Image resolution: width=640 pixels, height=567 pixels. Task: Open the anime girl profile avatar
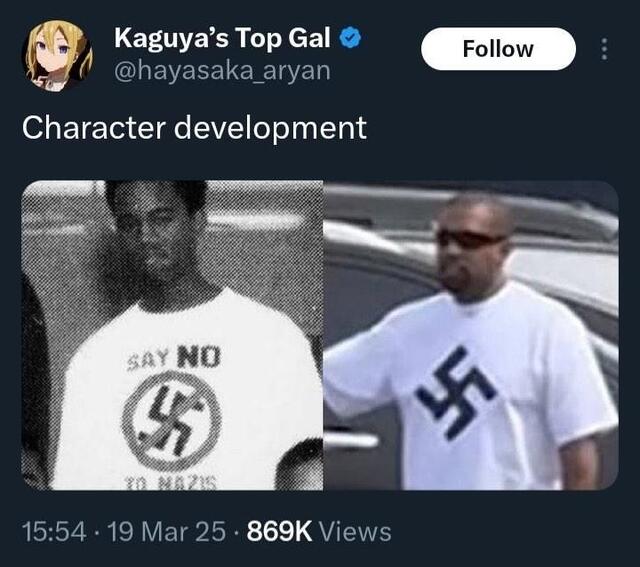point(57,56)
